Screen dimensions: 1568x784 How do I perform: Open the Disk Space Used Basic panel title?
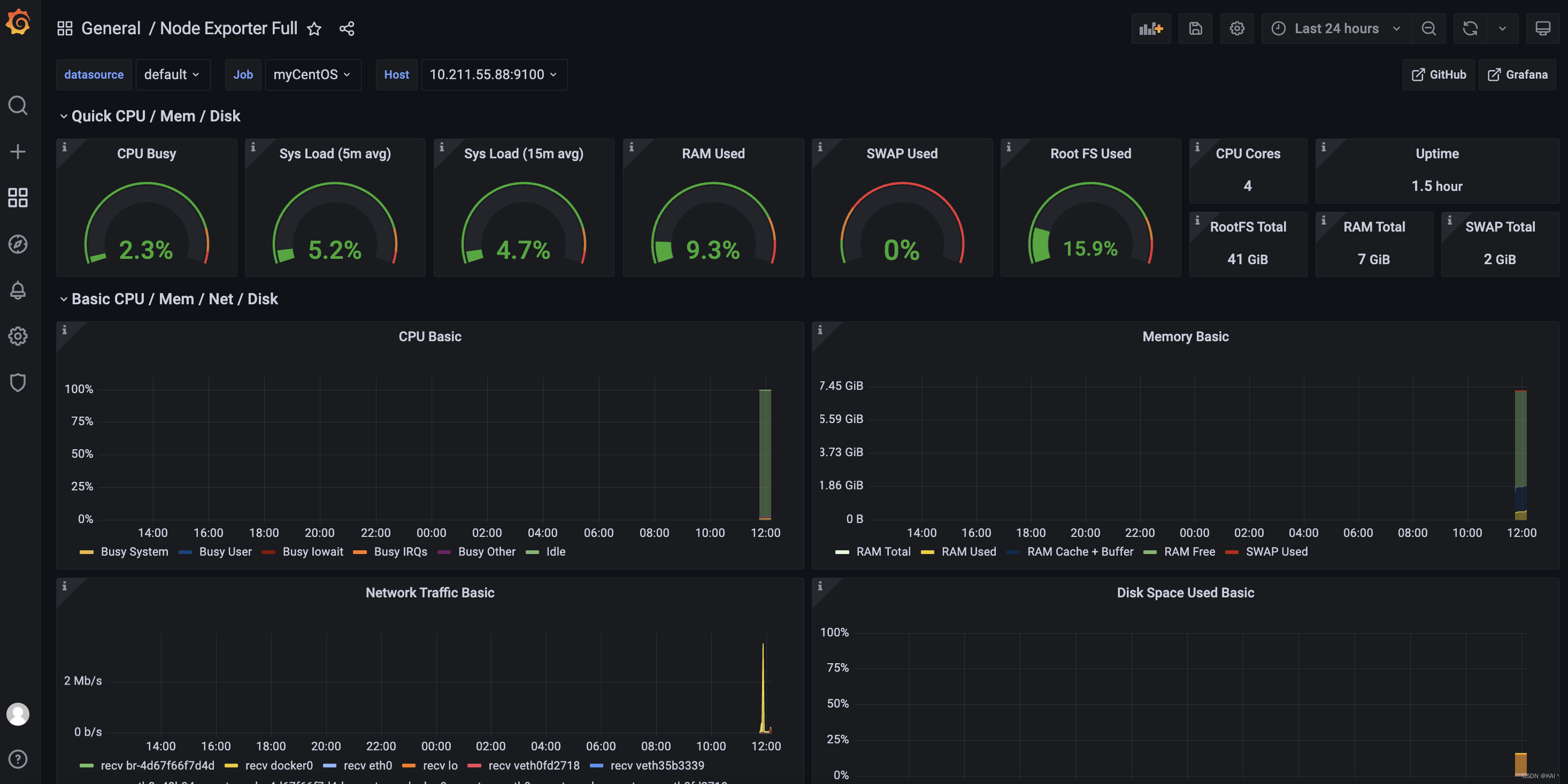pyautogui.click(x=1185, y=593)
